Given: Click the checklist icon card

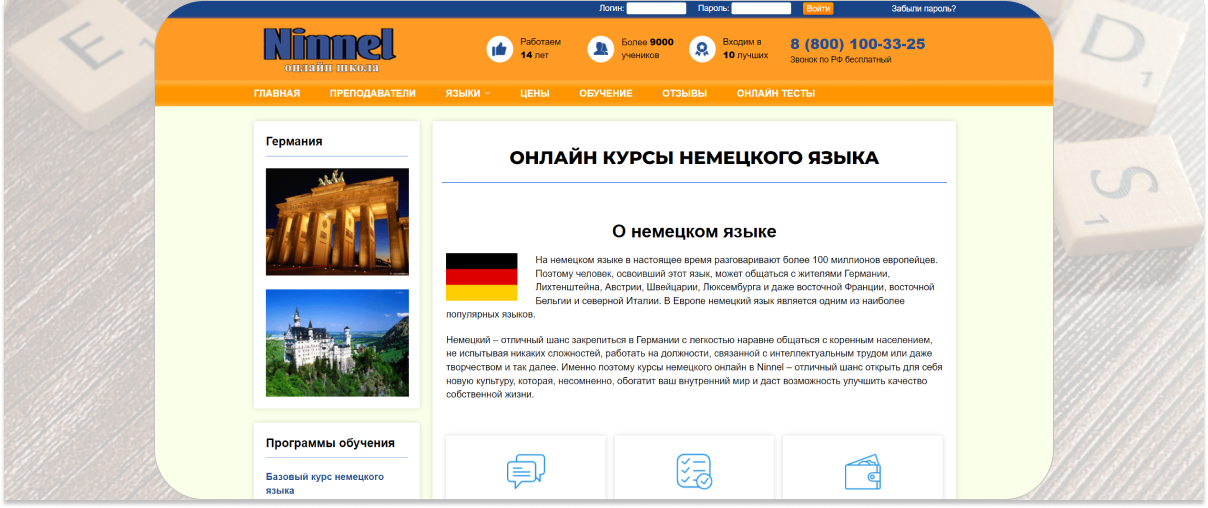Looking at the screenshot, I should (694, 471).
